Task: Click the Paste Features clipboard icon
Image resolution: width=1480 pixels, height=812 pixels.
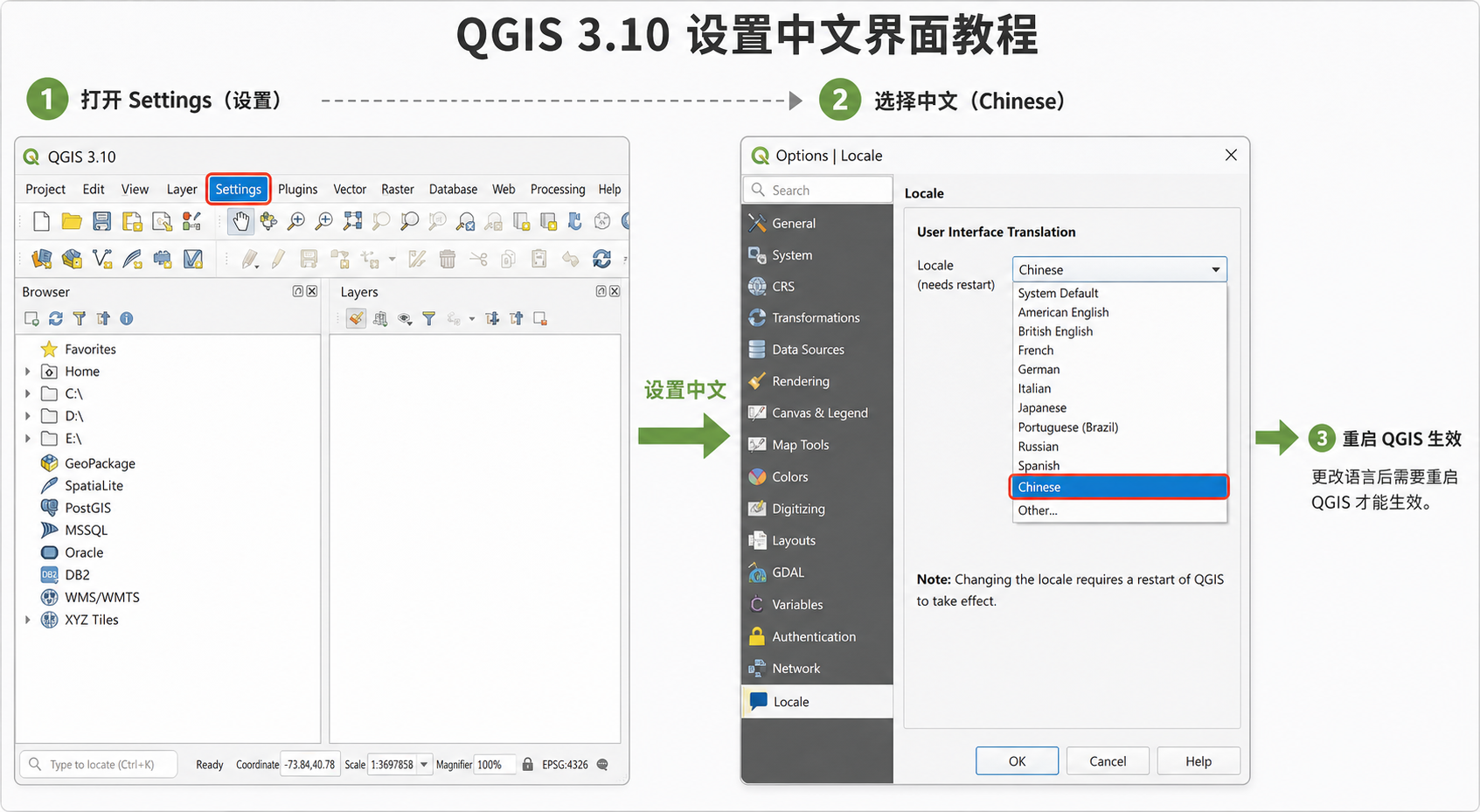Action: pos(538,259)
